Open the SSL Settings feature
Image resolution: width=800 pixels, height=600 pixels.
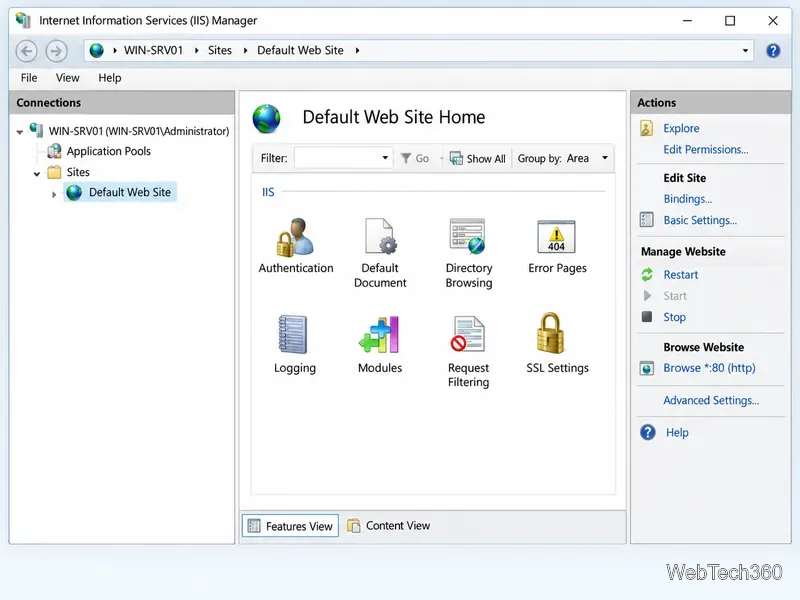(x=557, y=343)
